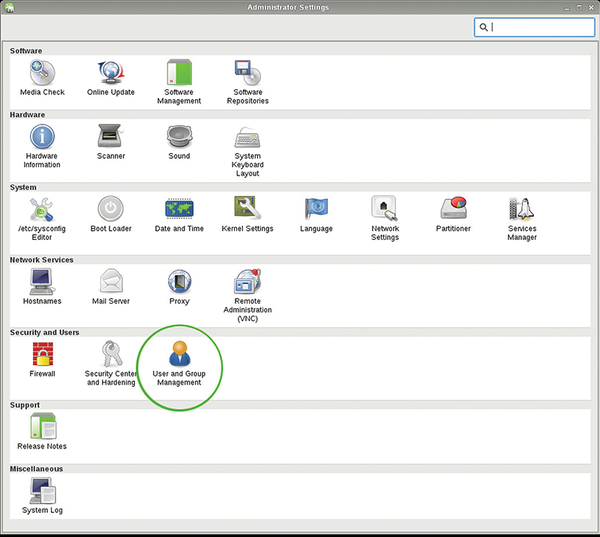
Task: Click the magnifier icon in search box
Action: [x=484, y=27]
